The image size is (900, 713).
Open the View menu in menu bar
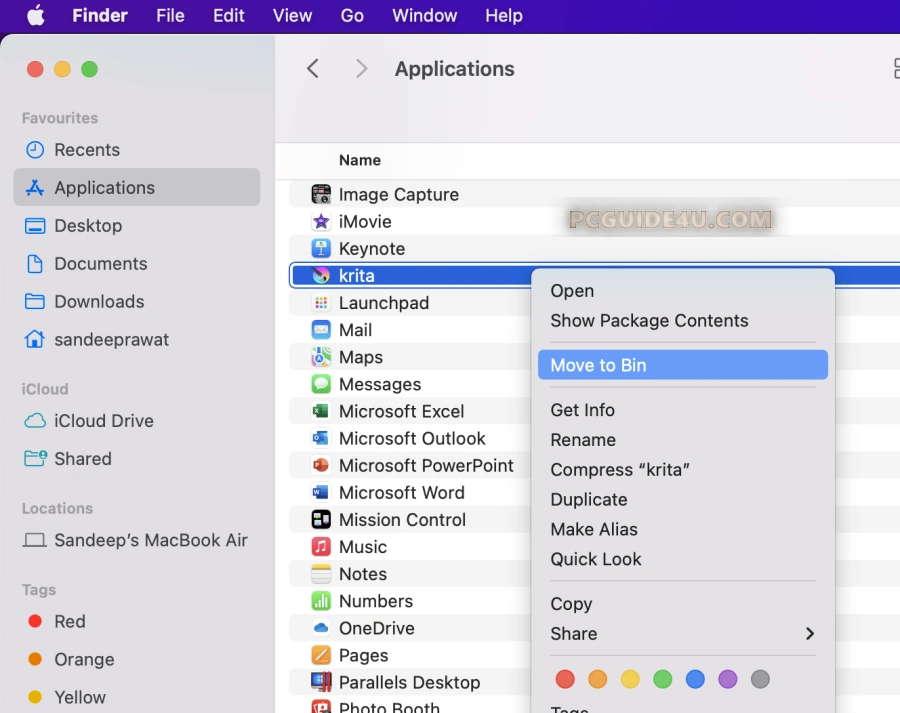click(292, 16)
